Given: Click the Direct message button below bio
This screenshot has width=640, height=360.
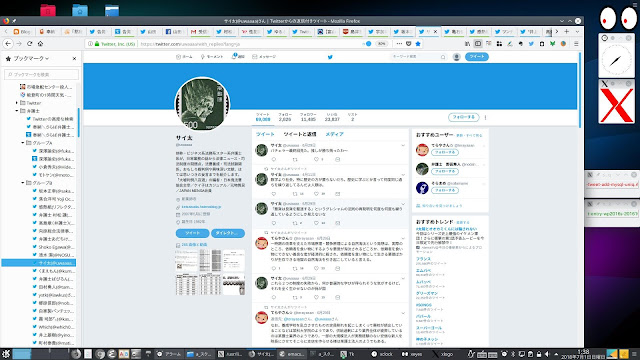Looking at the screenshot, I should tap(228, 233).
